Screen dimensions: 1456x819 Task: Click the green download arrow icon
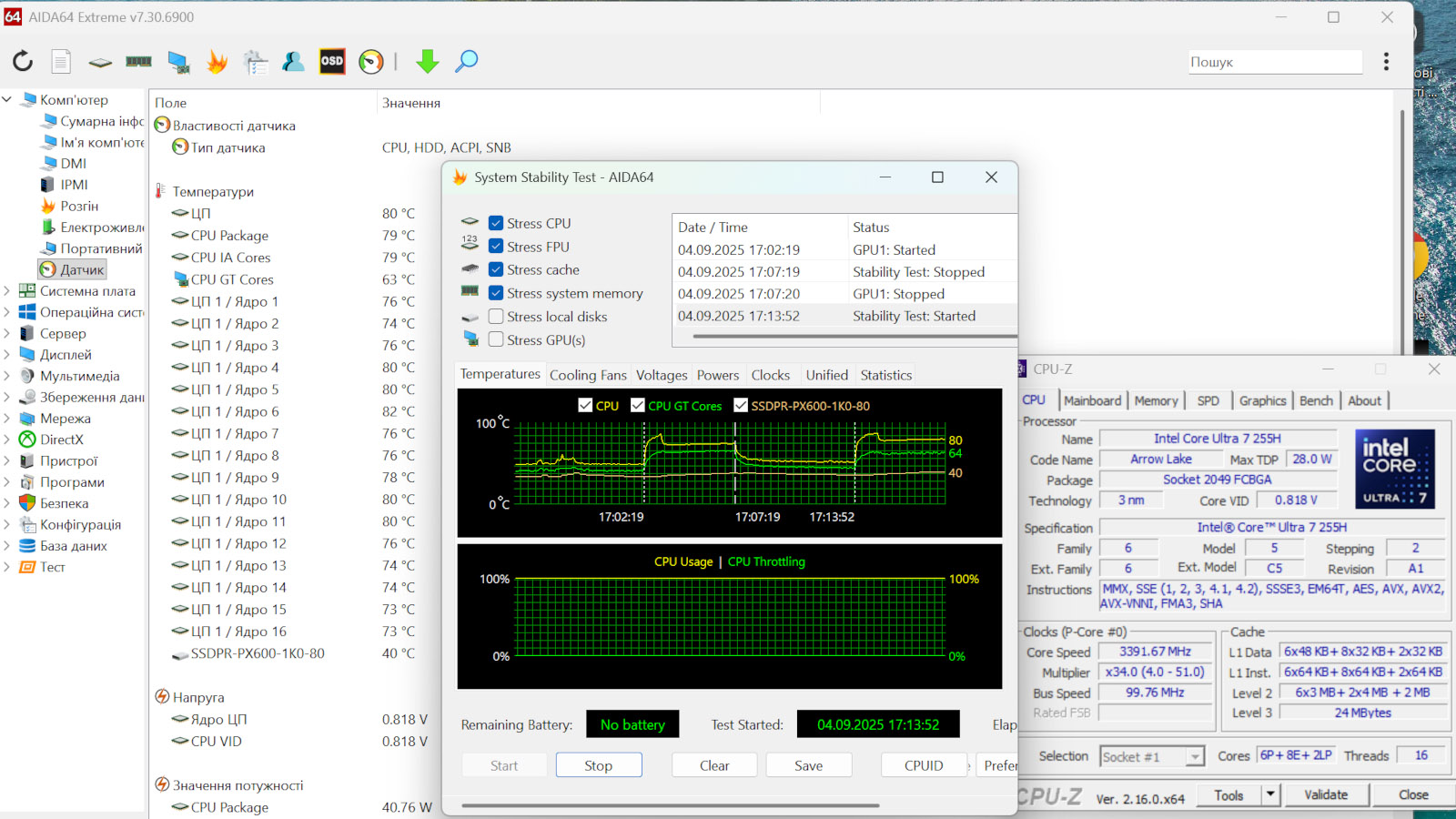tap(427, 61)
